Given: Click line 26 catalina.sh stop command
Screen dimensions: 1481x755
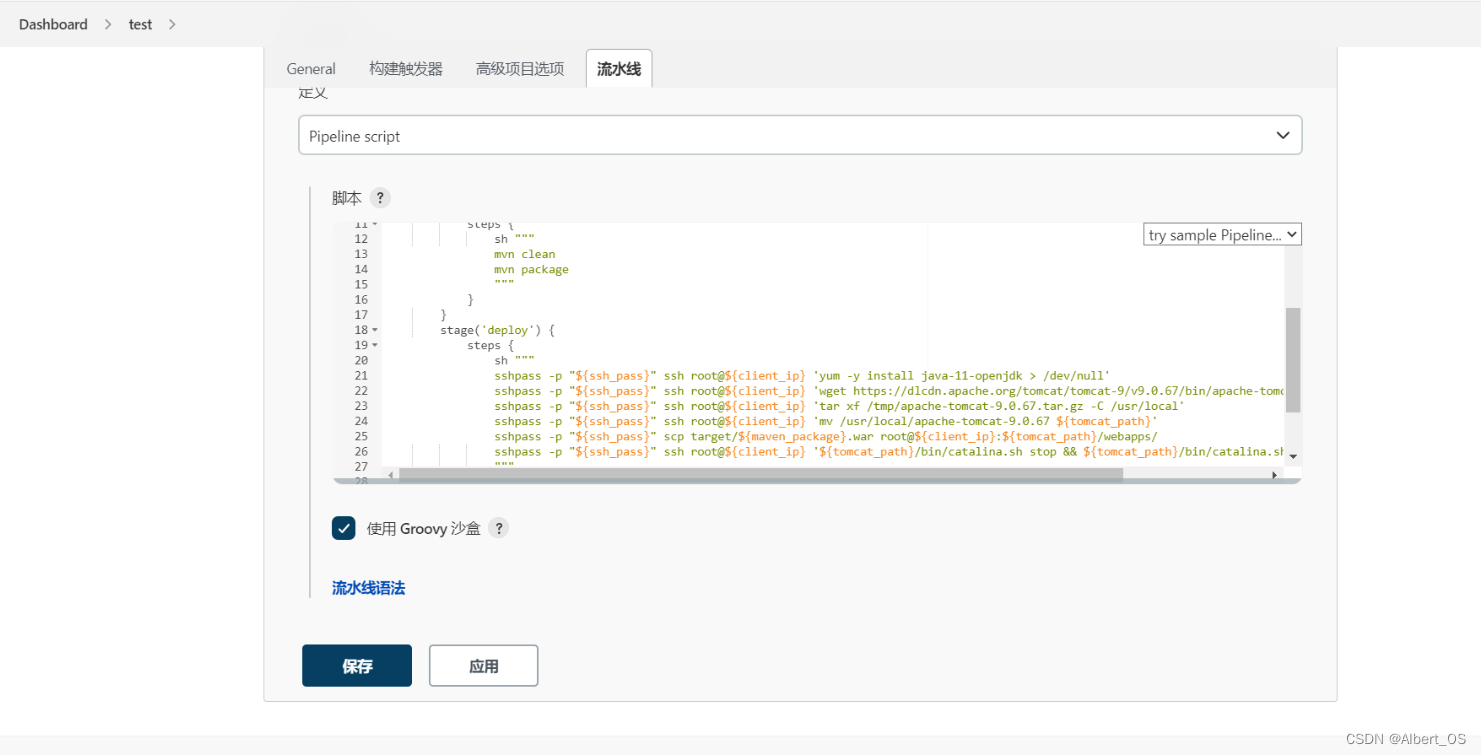Looking at the screenshot, I should (889, 452).
